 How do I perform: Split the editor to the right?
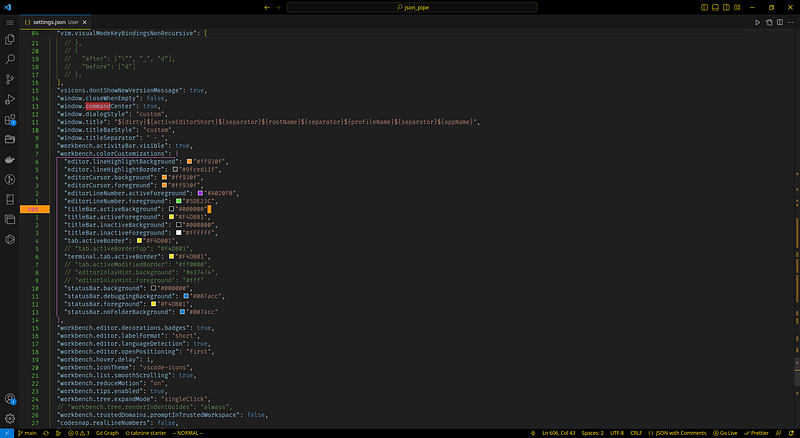(x=780, y=22)
